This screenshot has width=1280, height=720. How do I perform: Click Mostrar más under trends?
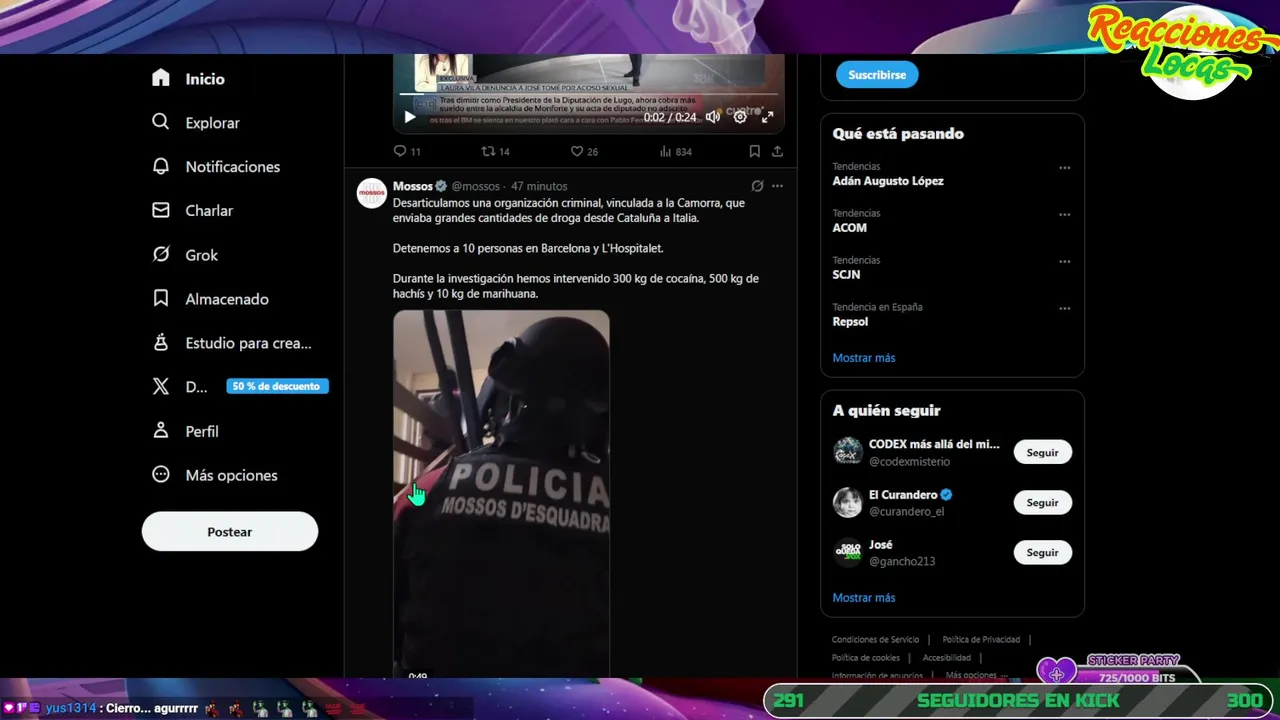tap(864, 358)
